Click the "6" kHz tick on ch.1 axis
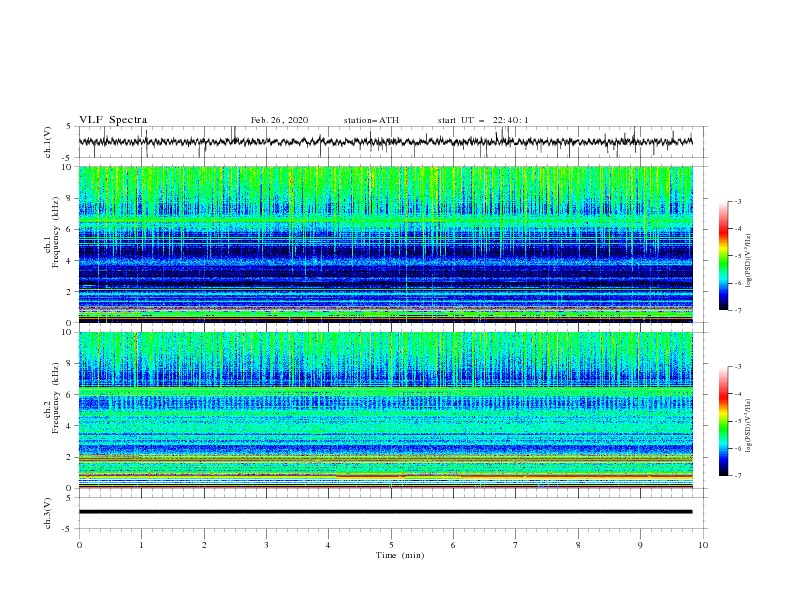 point(71,230)
